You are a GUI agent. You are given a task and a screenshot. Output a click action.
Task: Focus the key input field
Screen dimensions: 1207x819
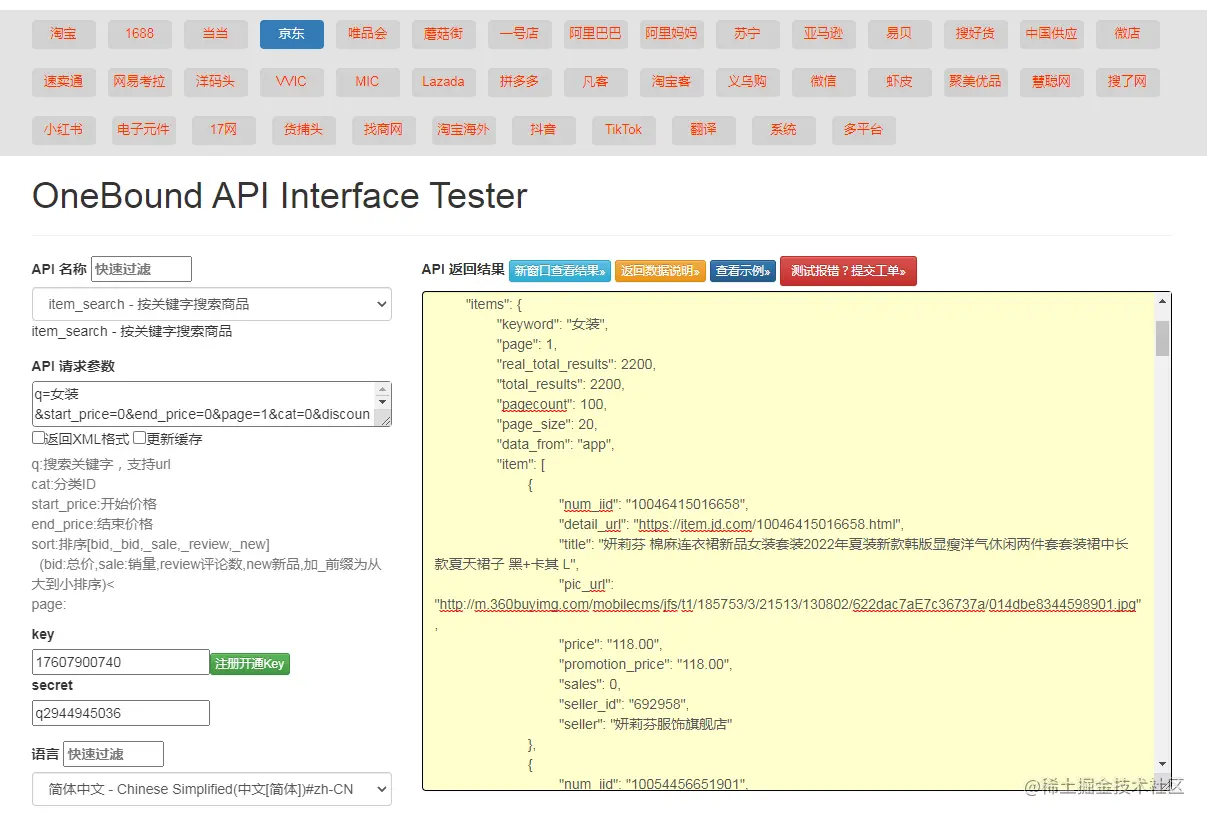coord(121,662)
